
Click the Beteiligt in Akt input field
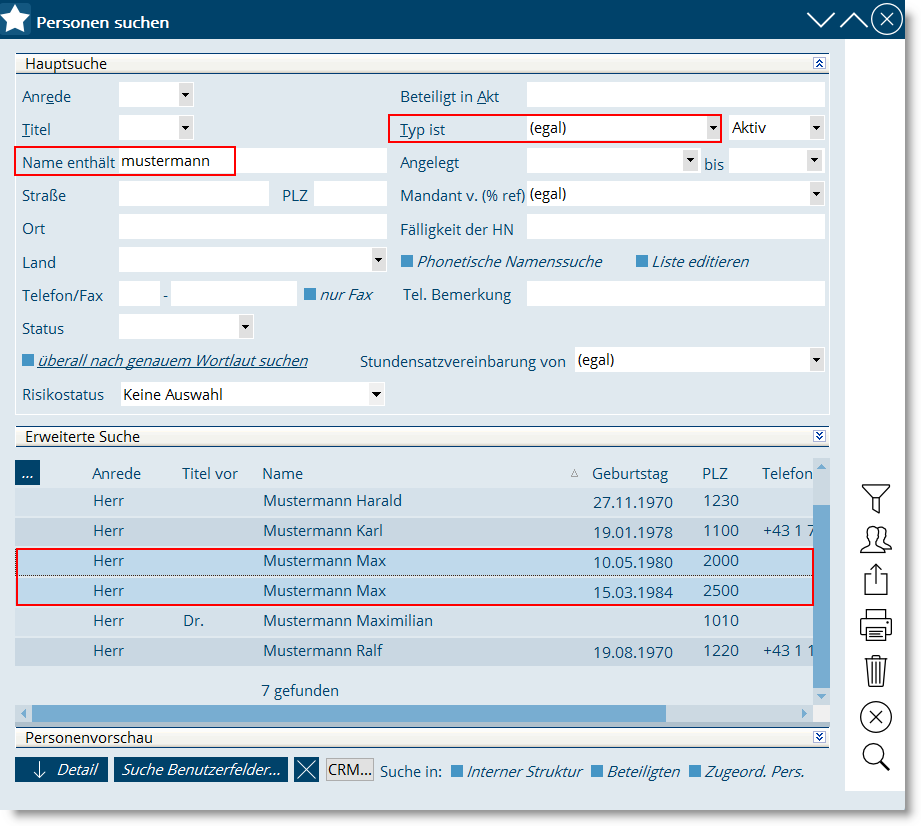click(x=675, y=95)
